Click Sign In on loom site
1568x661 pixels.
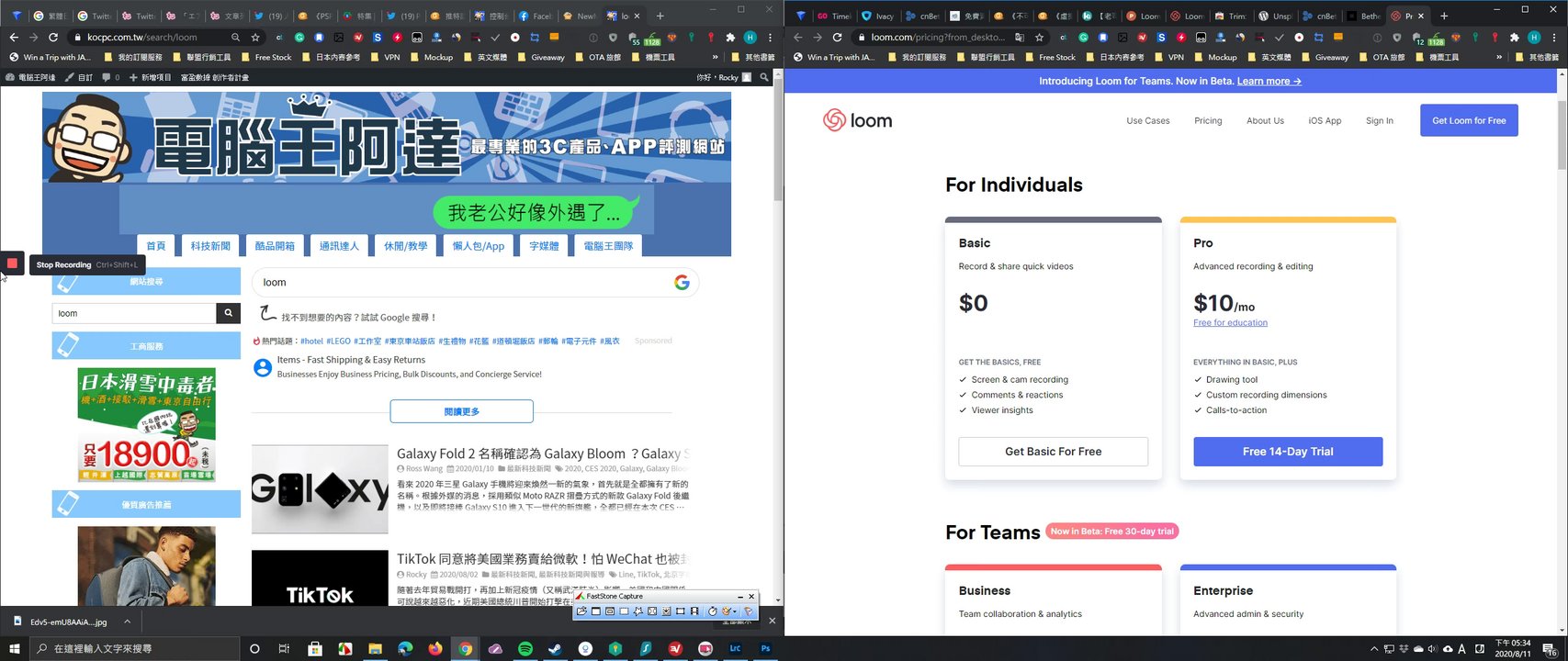click(x=1379, y=120)
